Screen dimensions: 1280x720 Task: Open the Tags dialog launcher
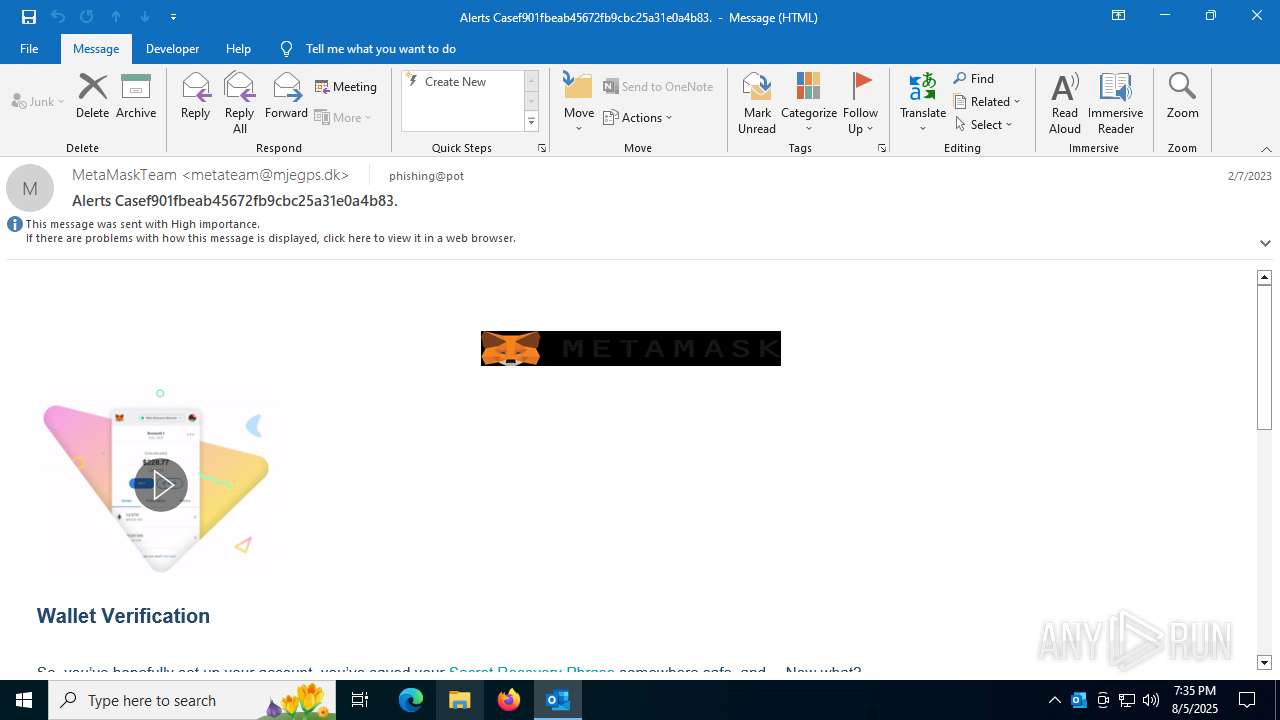click(882, 148)
